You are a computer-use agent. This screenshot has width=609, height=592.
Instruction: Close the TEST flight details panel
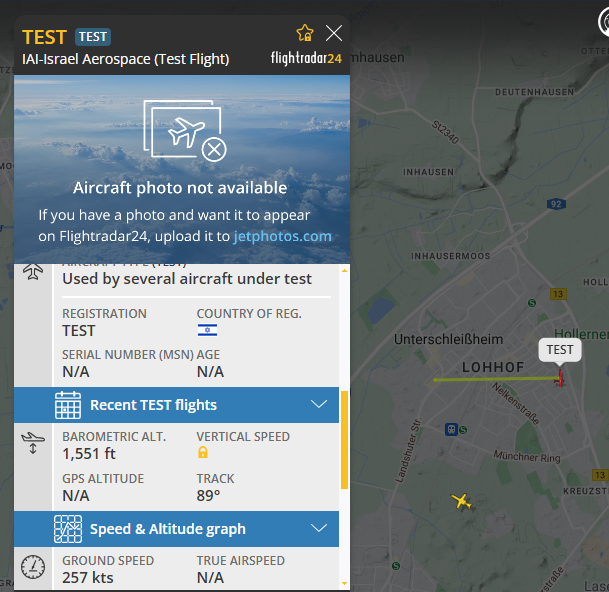(x=334, y=33)
